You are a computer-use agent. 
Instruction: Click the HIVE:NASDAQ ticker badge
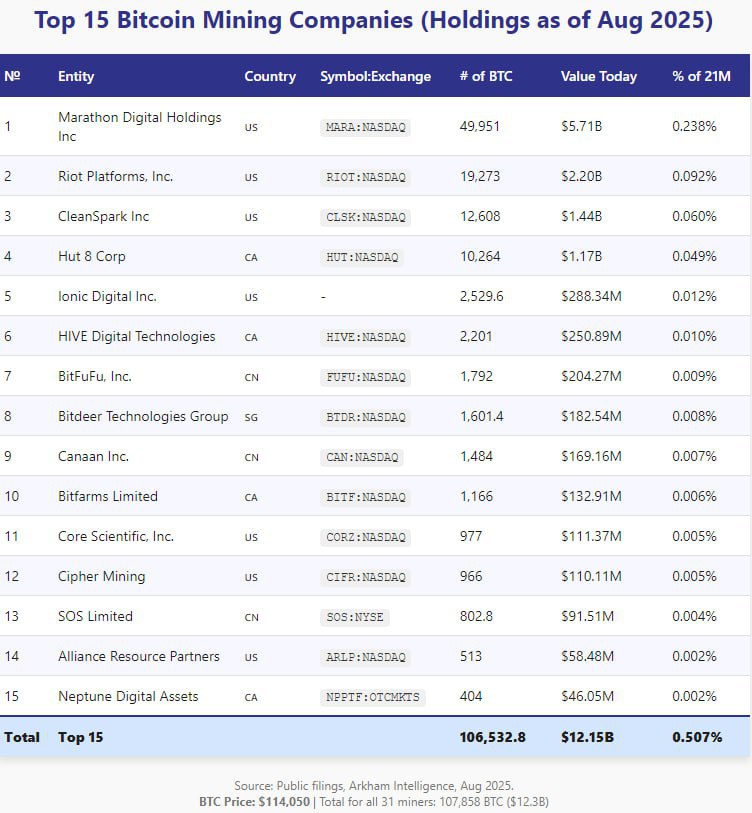click(366, 337)
